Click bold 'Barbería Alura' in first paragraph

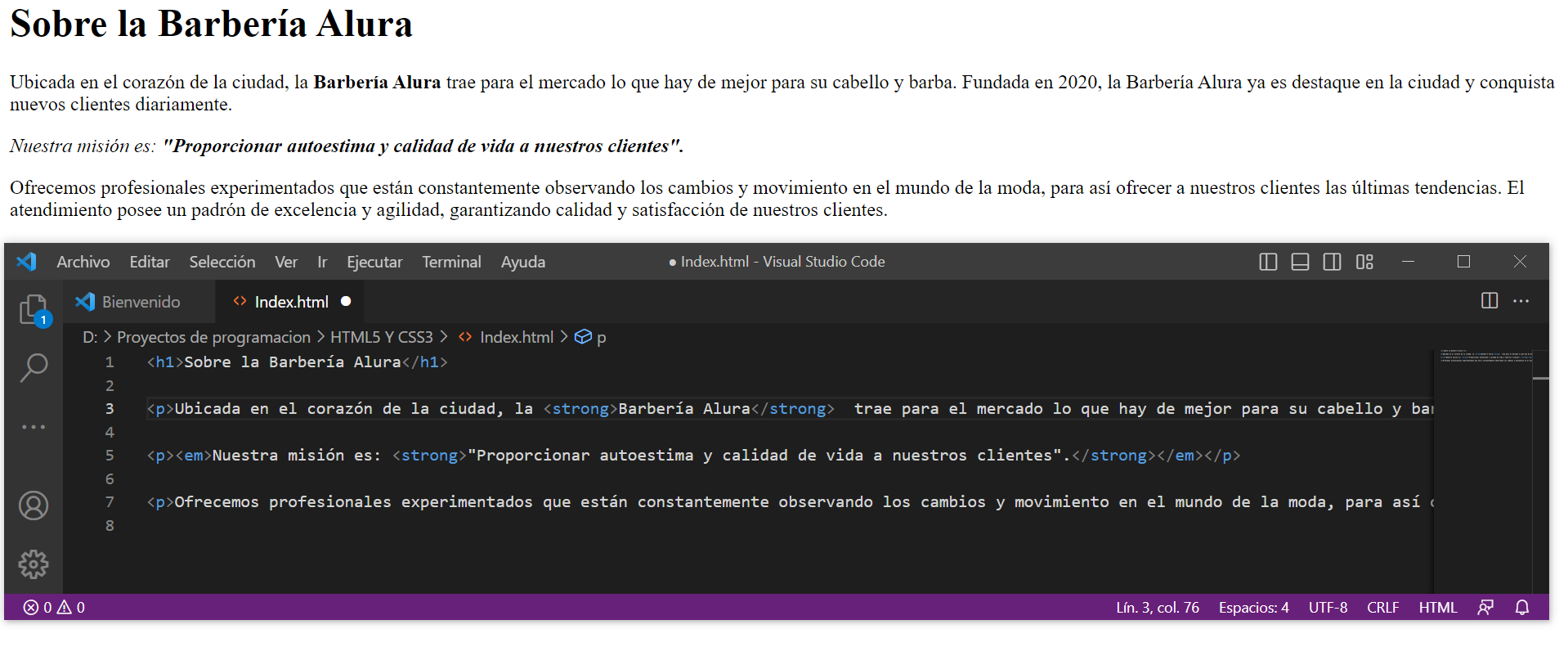(x=377, y=82)
